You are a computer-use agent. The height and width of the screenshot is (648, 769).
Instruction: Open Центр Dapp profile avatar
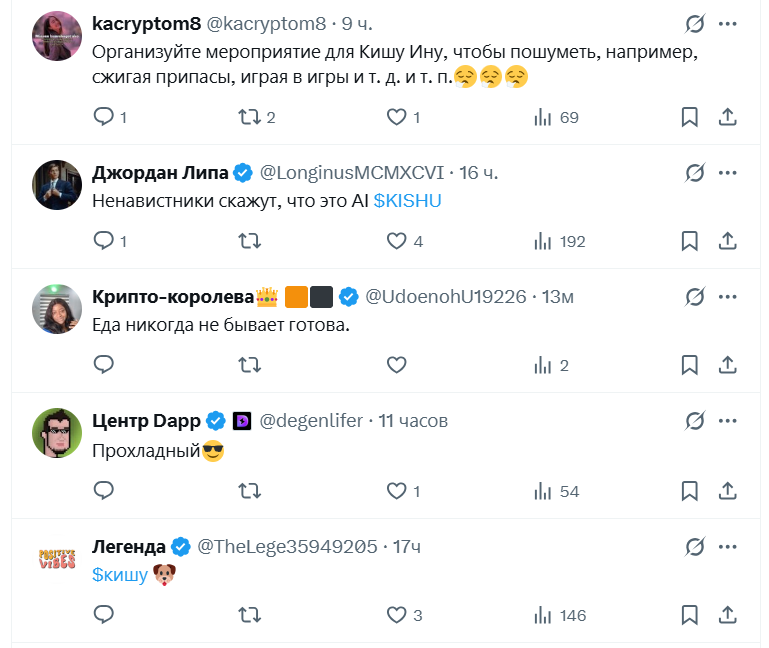tap(57, 433)
